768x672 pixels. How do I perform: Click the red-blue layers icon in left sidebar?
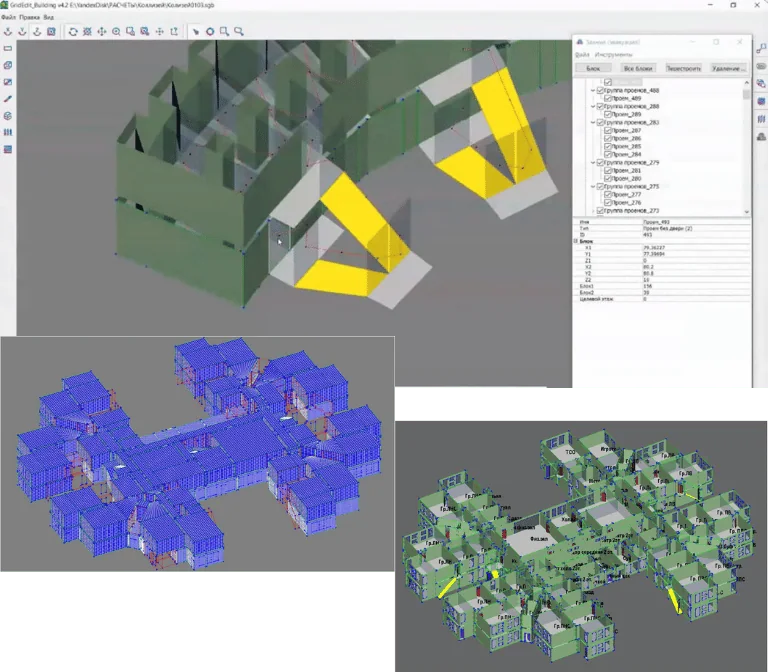[x=8, y=149]
